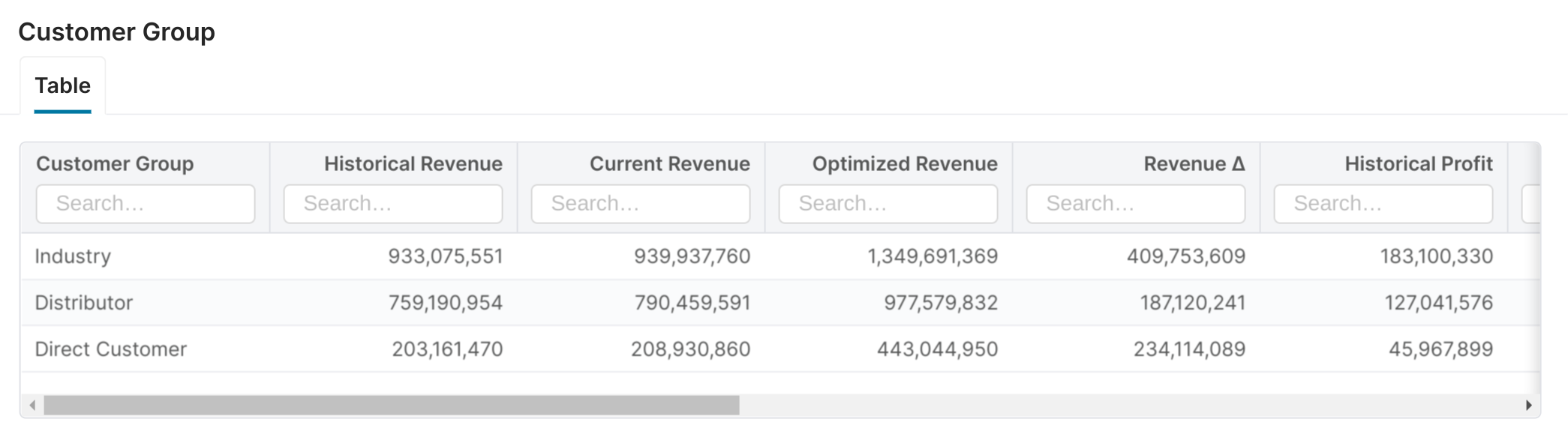
Task: Click the Current Revenue column header
Action: tap(669, 164)
